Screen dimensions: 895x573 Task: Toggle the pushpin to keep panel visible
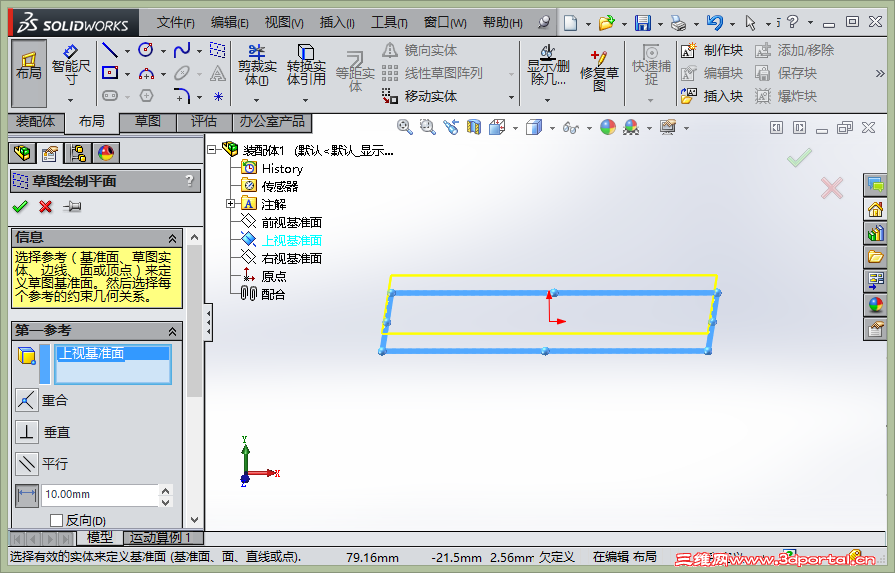[72, 207]
